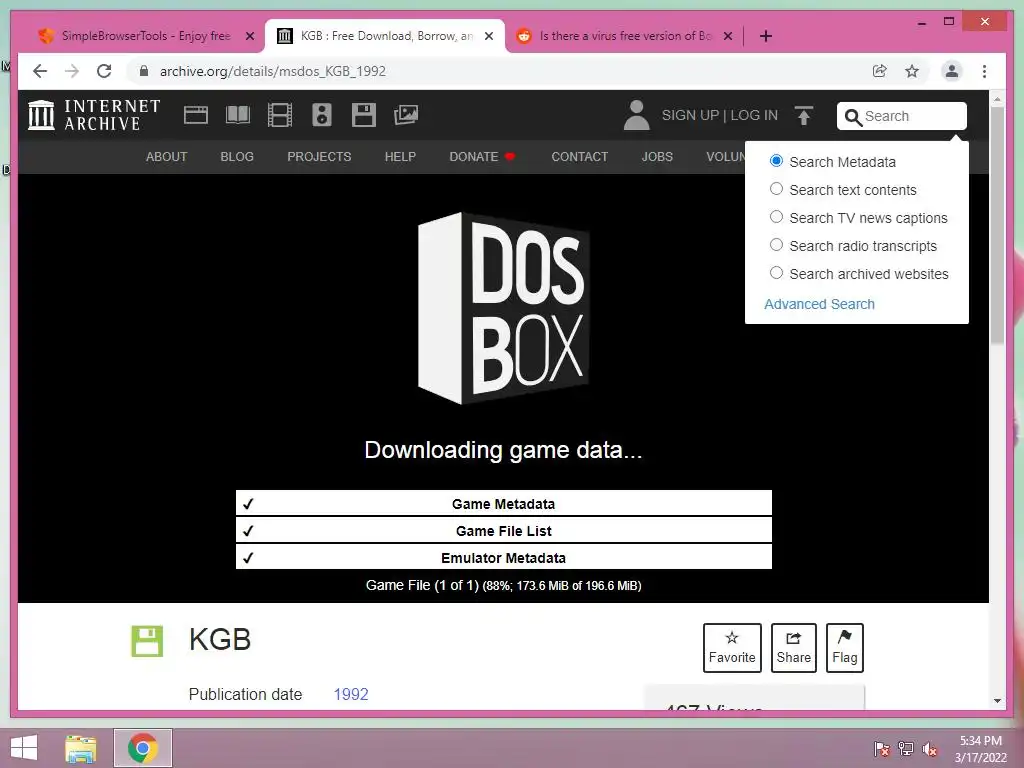Close the Reddit virus free version tab

(x=728, y=36)
